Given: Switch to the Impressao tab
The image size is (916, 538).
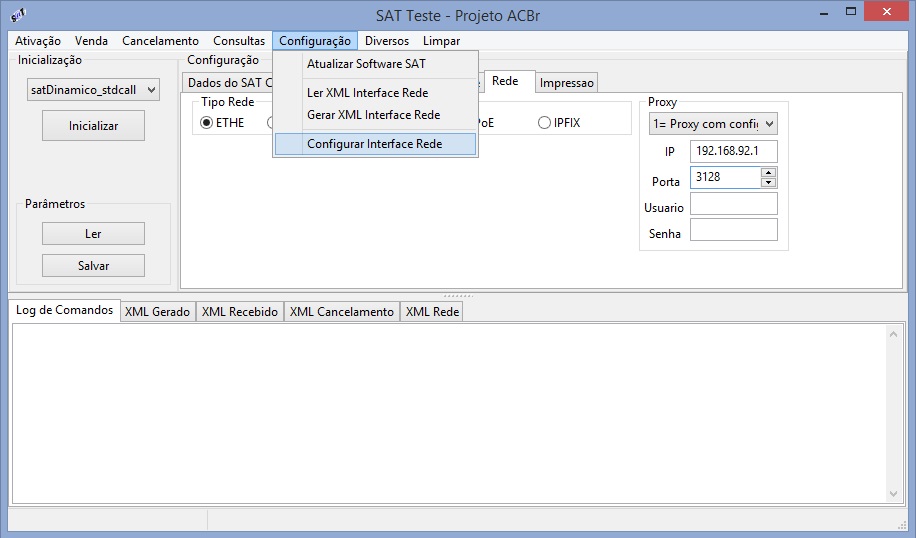Looking at the screenshot, I should coord(567,83).
